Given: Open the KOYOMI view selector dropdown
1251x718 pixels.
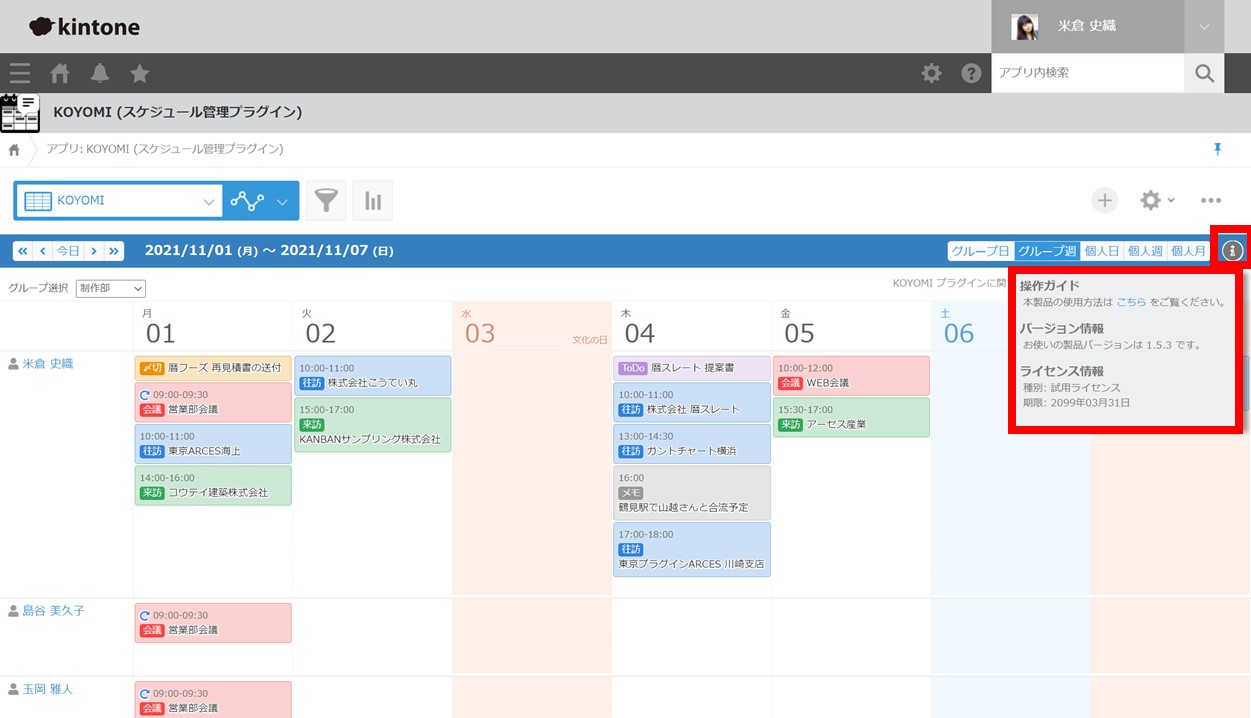Looking at the screenshot, I should 119,201.
